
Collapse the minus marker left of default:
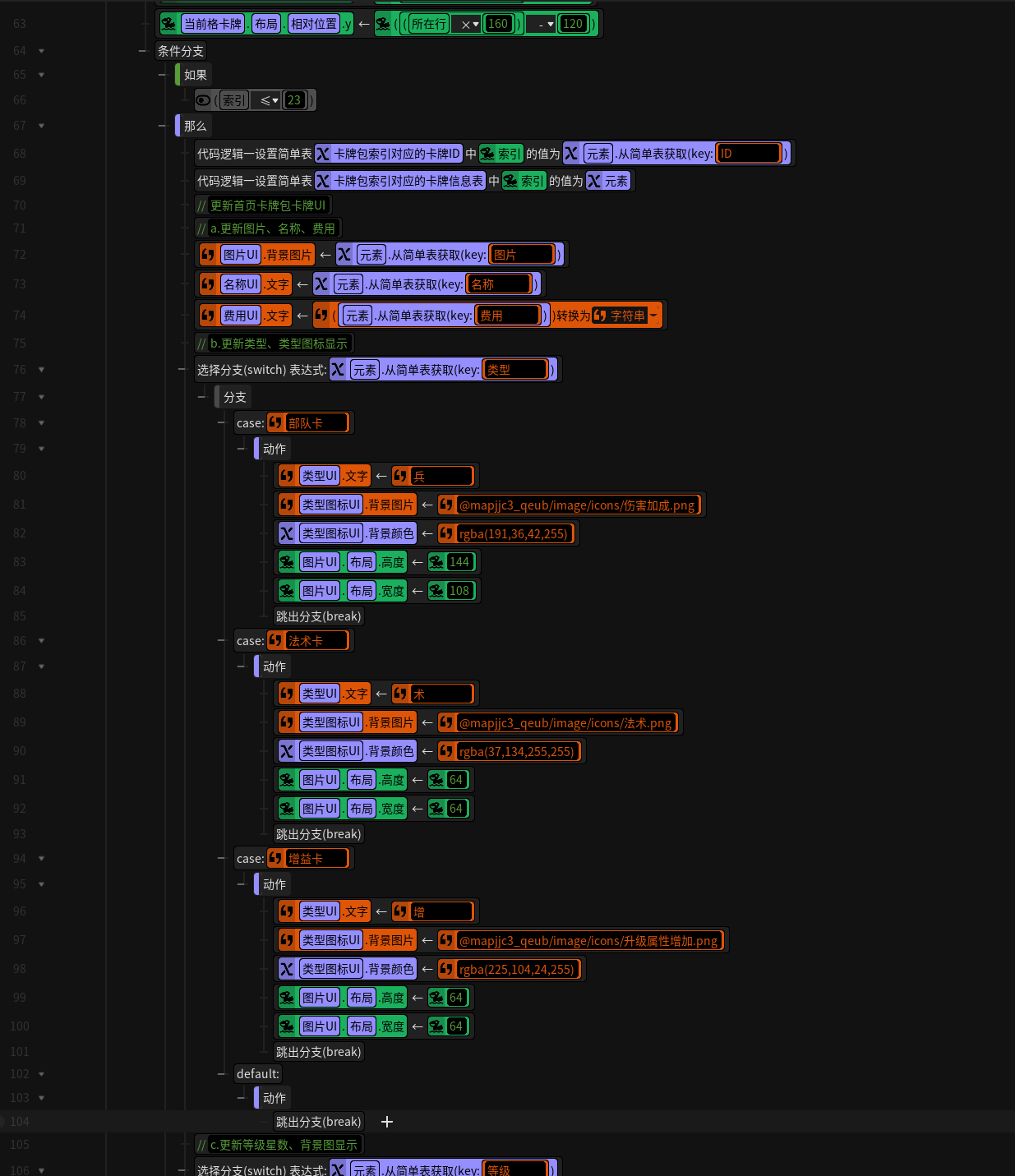coord(221,1074)
